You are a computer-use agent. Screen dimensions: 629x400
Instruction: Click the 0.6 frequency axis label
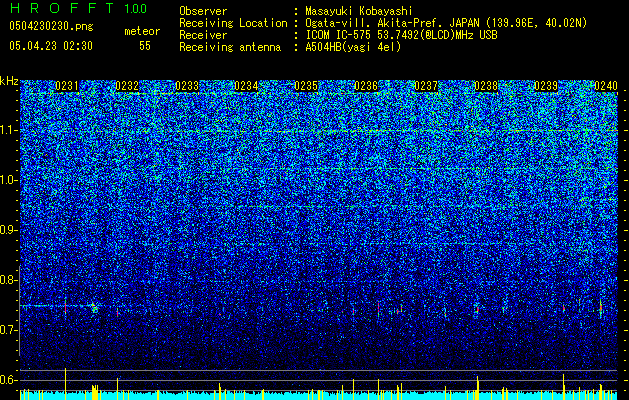tap(7, 380)
